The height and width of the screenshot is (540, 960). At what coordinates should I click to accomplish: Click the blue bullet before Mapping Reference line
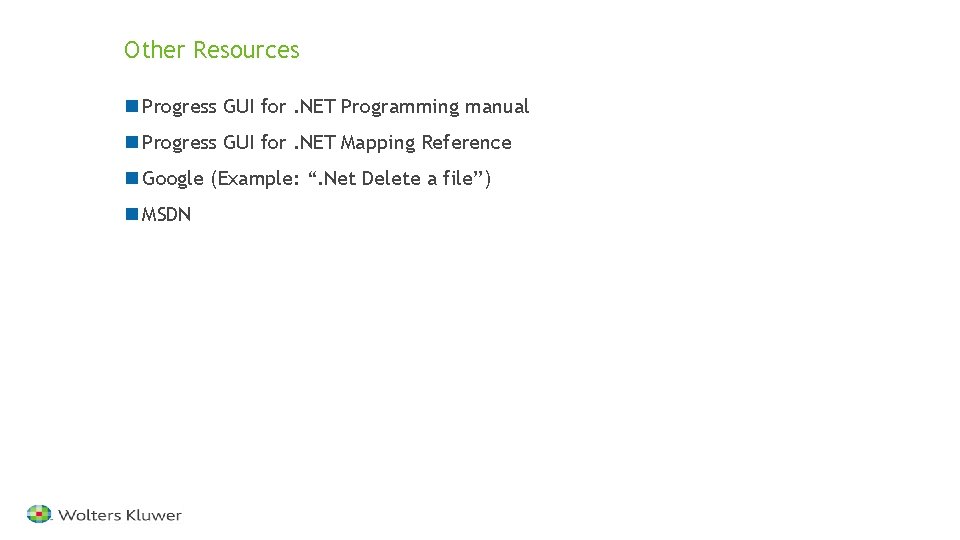[x=132, y=142]
